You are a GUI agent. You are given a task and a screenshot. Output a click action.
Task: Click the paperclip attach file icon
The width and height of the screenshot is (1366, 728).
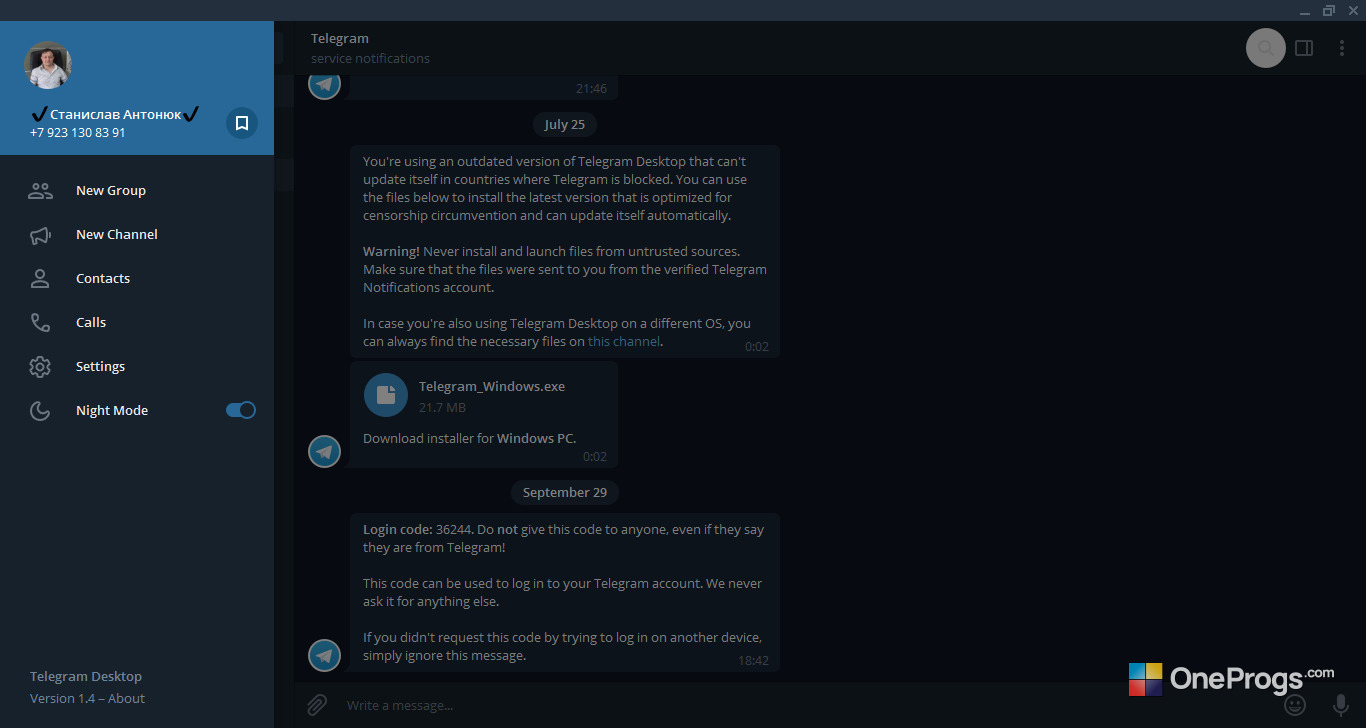[316, 705]
